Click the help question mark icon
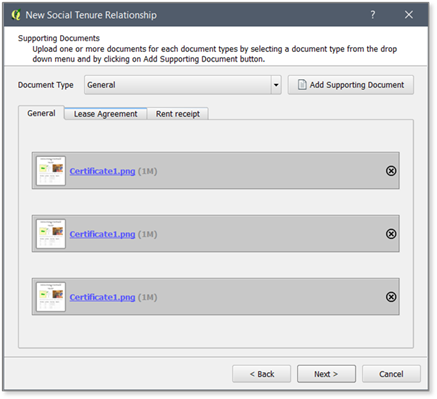 pyautogui.click(x=373, y=15)
